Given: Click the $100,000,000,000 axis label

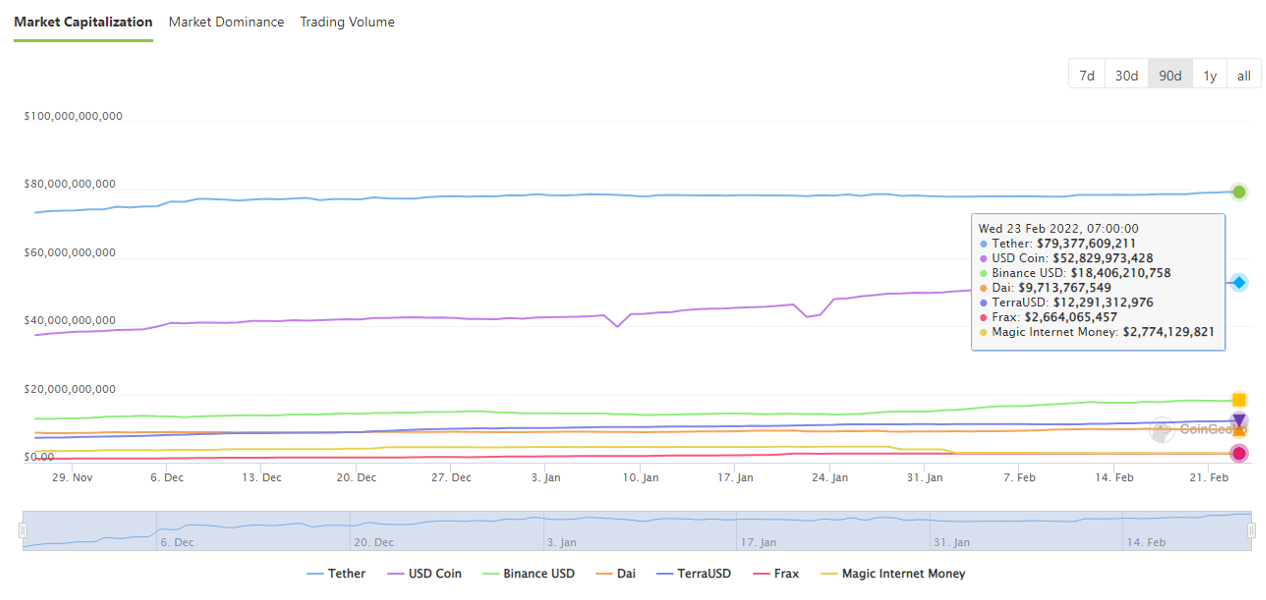Looking at the screenshot, I should (x=73, y=116).
